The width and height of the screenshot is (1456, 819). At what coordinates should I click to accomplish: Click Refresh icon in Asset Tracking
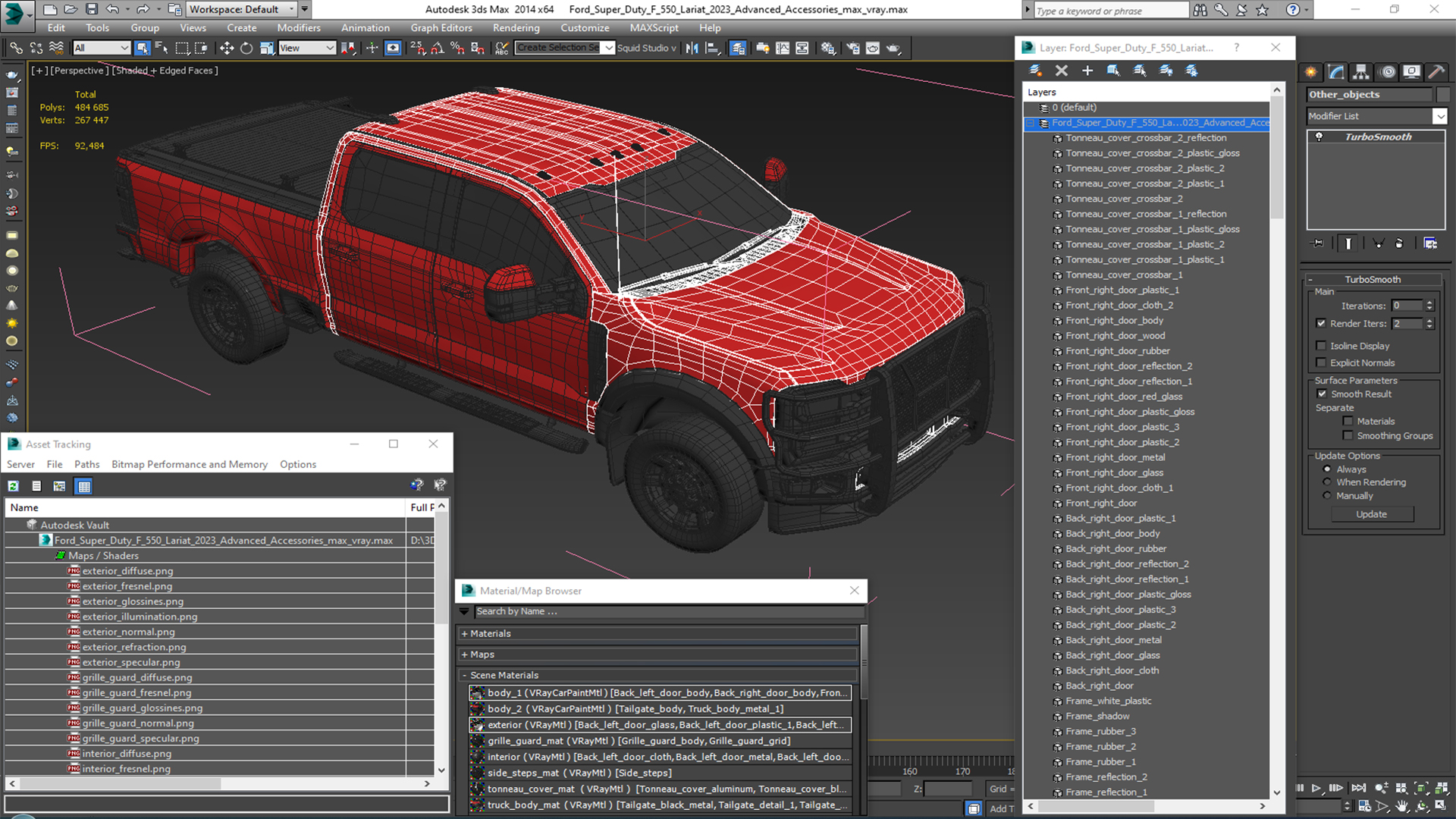[x=14, y=486]
